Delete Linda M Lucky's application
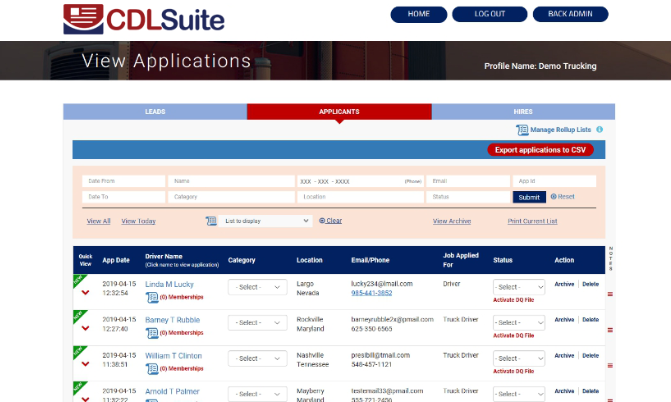This screenshot has height=402, width=671. [x=591, y=284]
